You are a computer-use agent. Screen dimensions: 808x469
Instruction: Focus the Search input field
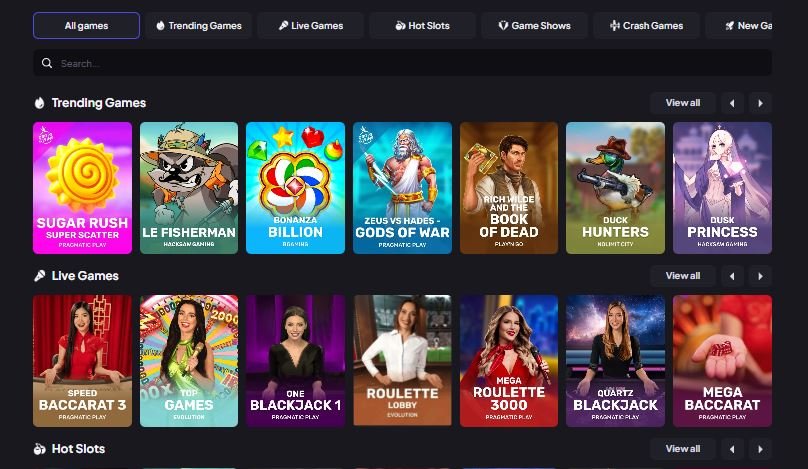pos(402,63)
